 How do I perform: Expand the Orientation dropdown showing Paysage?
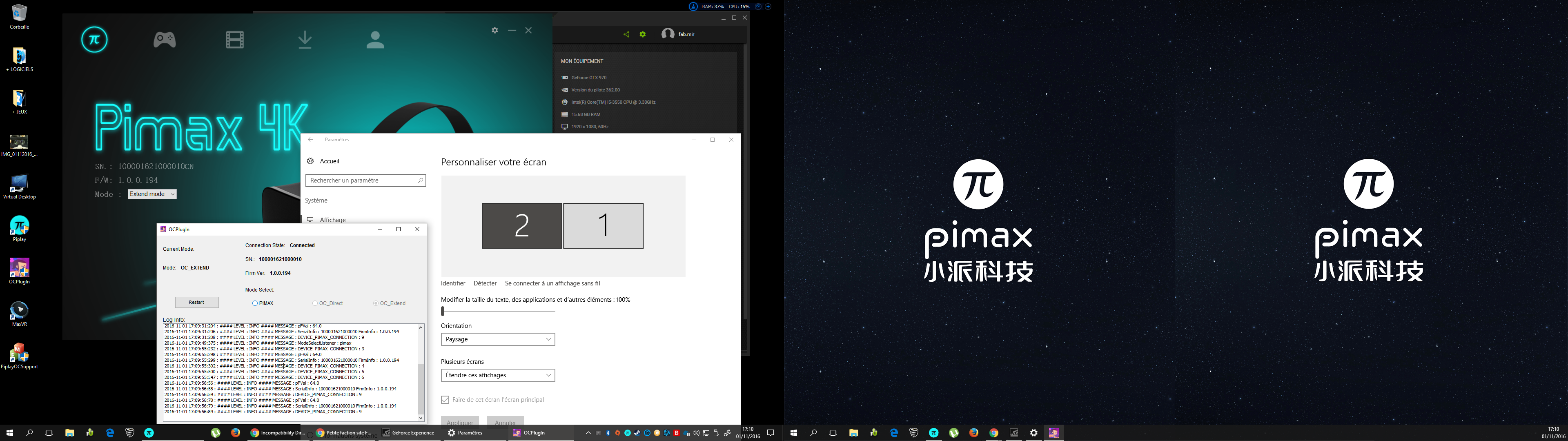498,339
